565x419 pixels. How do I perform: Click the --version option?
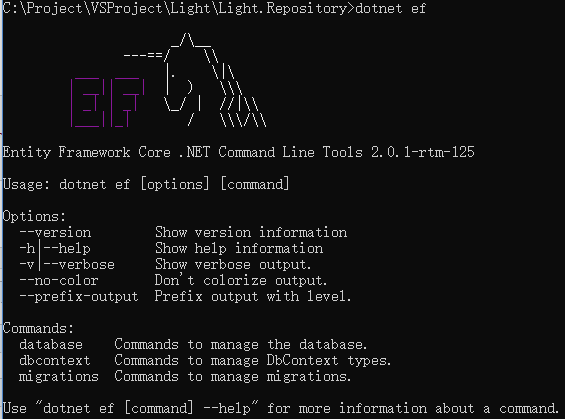(55, 232)
